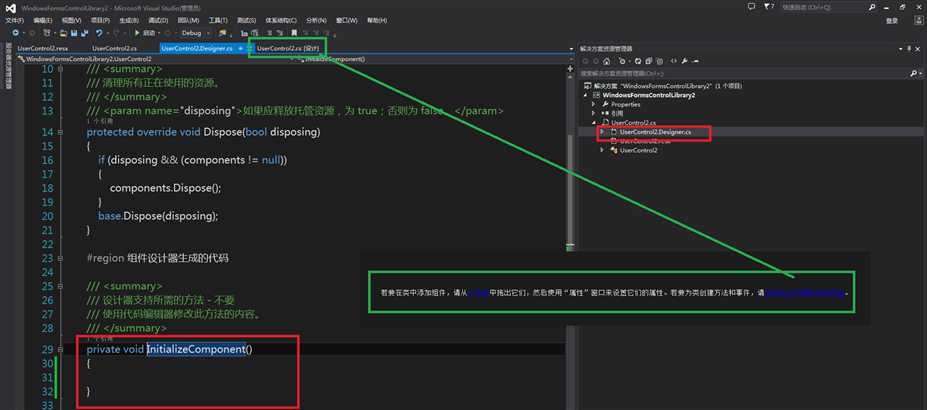Open the 生成(B) menu

point(128,20)
